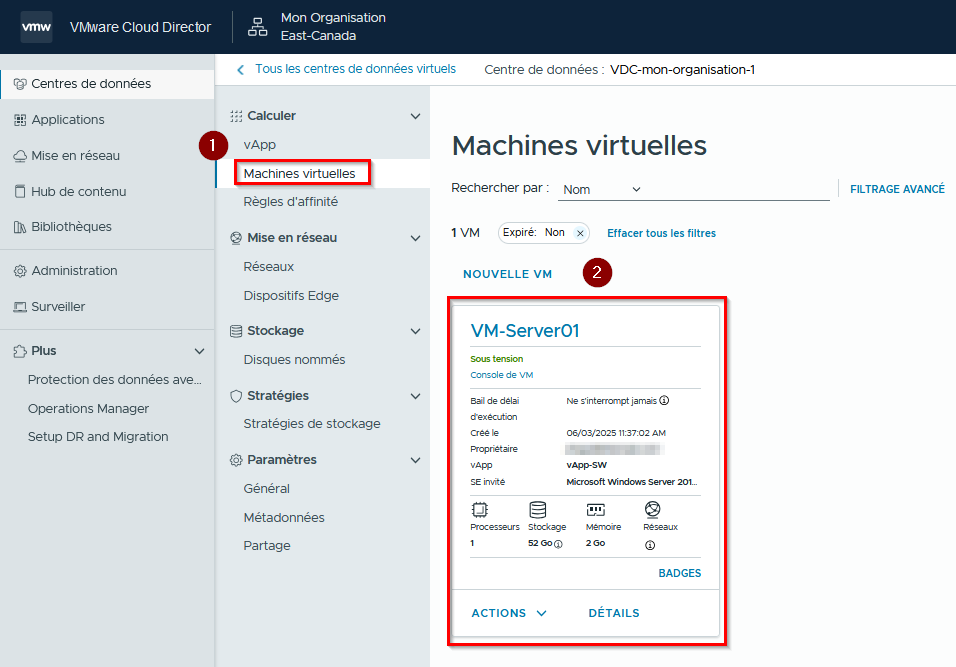Click the Centres de données icon

(x=20, y=84)
